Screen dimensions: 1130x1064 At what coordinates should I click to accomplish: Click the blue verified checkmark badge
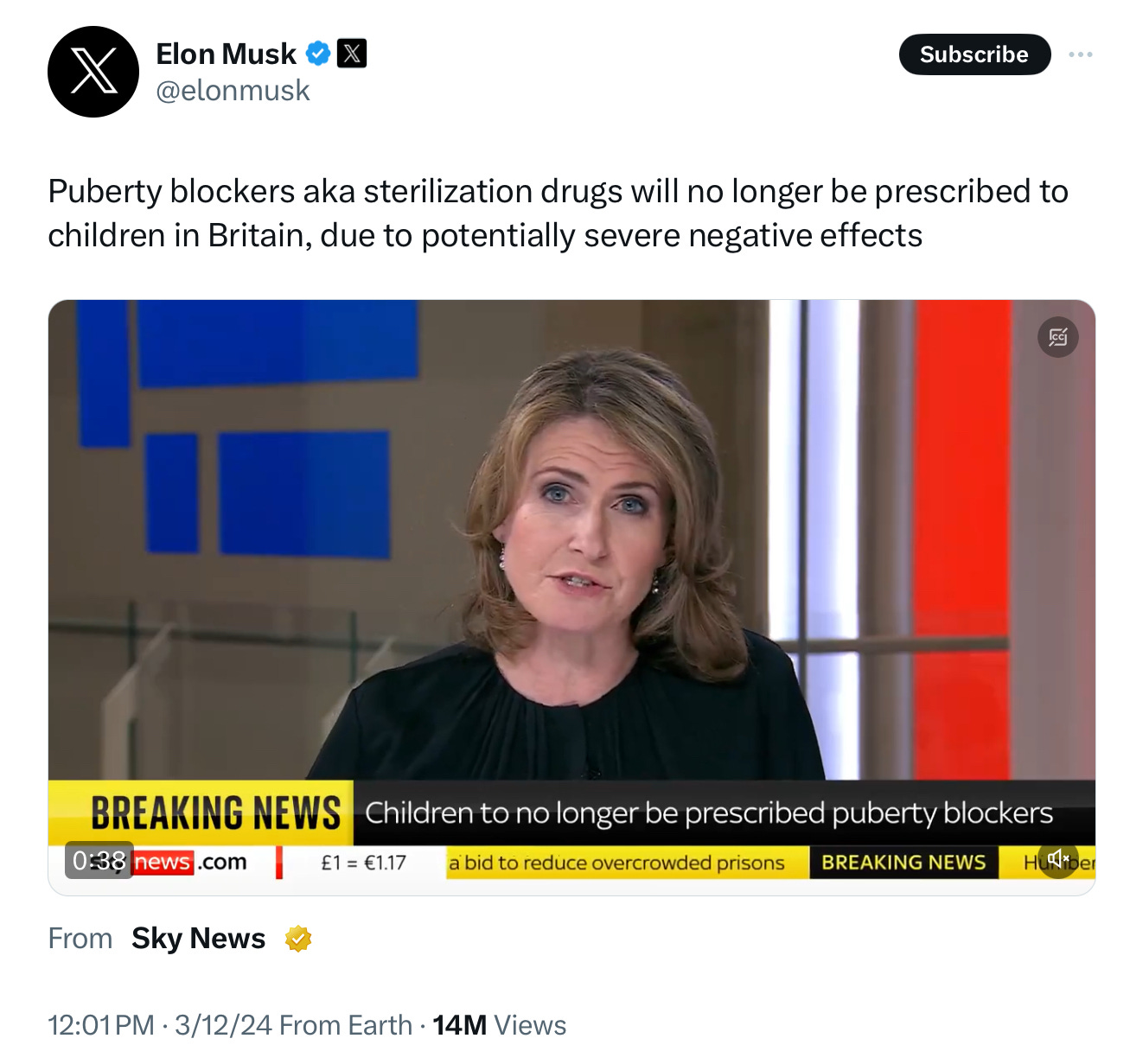click(x=318, y=54)
